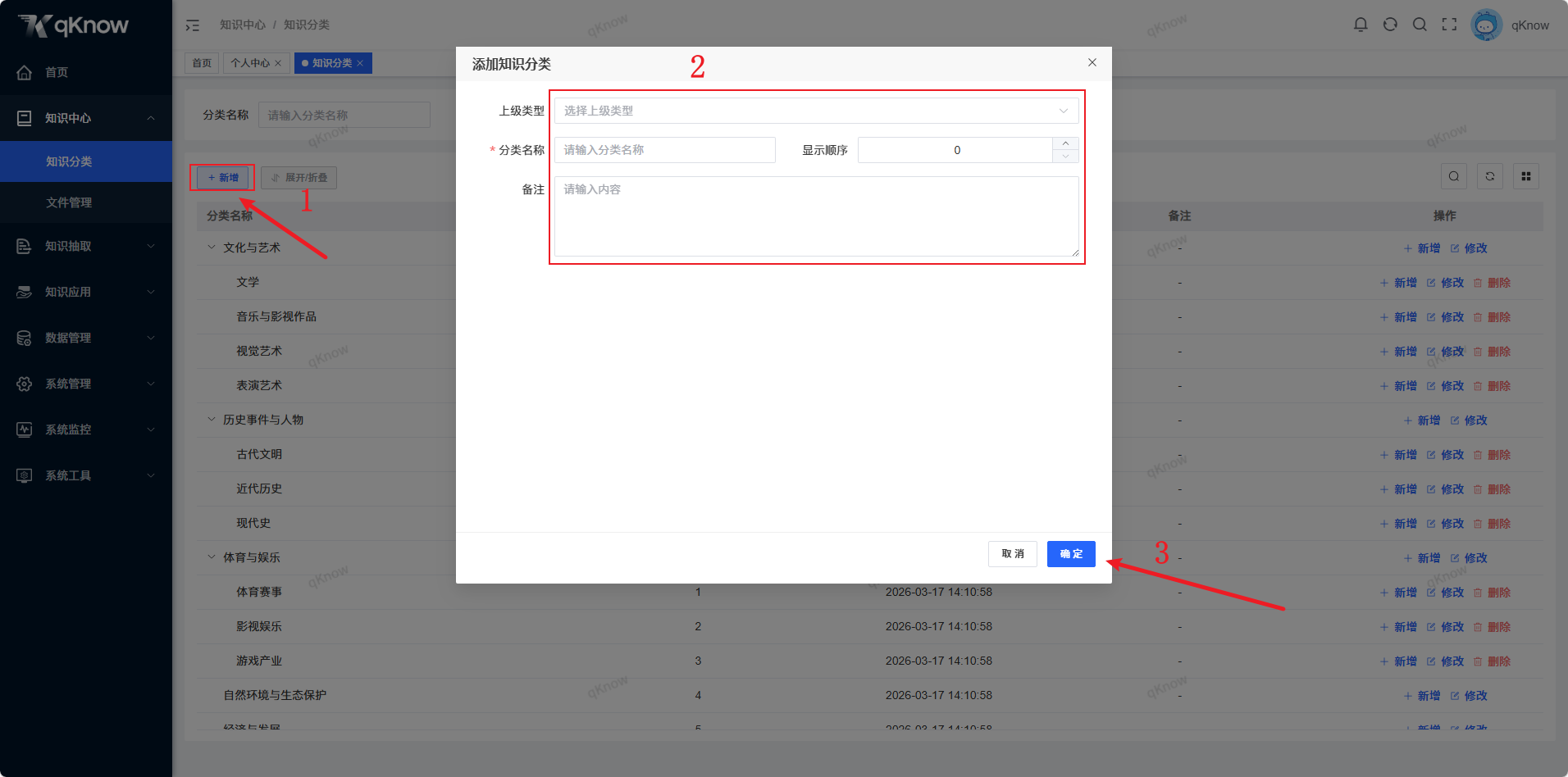Click 修改 in 影视娱乐 row
This screenshot has height=777, width=1568.
[x=1445, y=627]
